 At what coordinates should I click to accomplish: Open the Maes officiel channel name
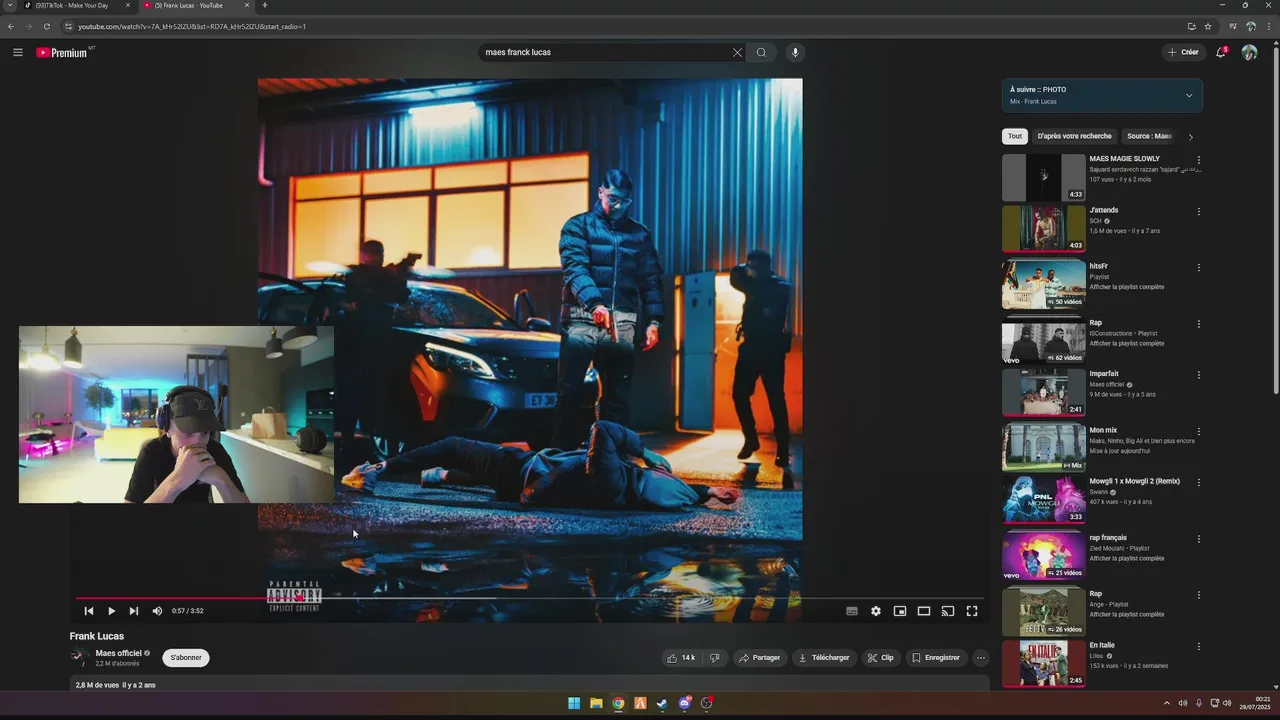[118, 653]
